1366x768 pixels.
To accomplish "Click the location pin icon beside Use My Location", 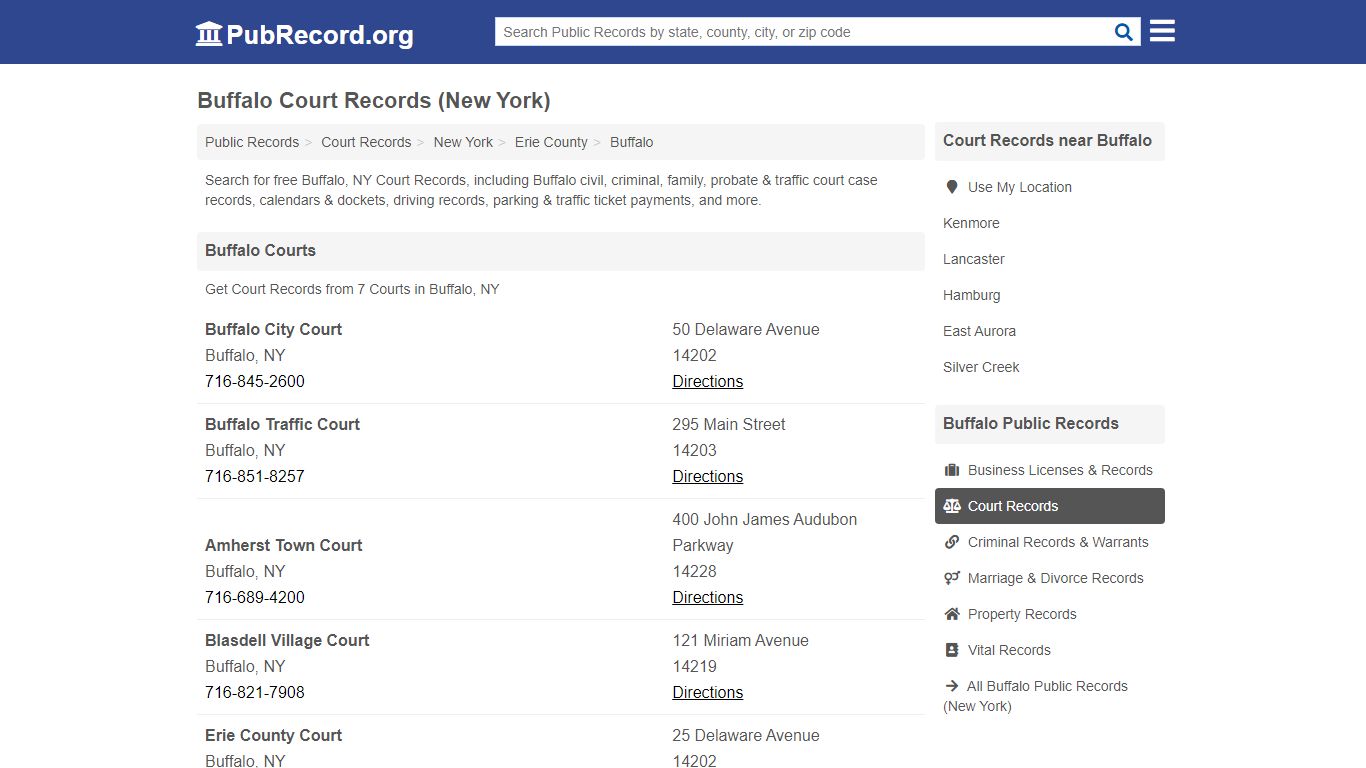I will point(952,187).
